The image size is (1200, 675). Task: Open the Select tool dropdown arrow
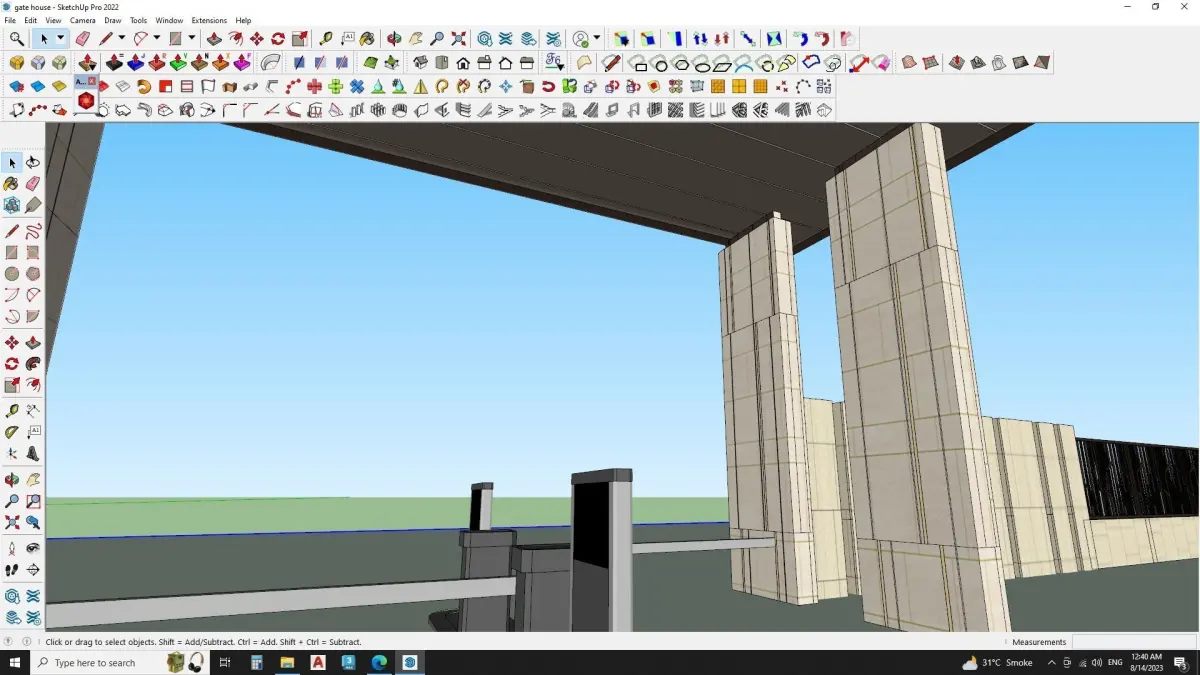pyautogui.click(x=60, y=39)
